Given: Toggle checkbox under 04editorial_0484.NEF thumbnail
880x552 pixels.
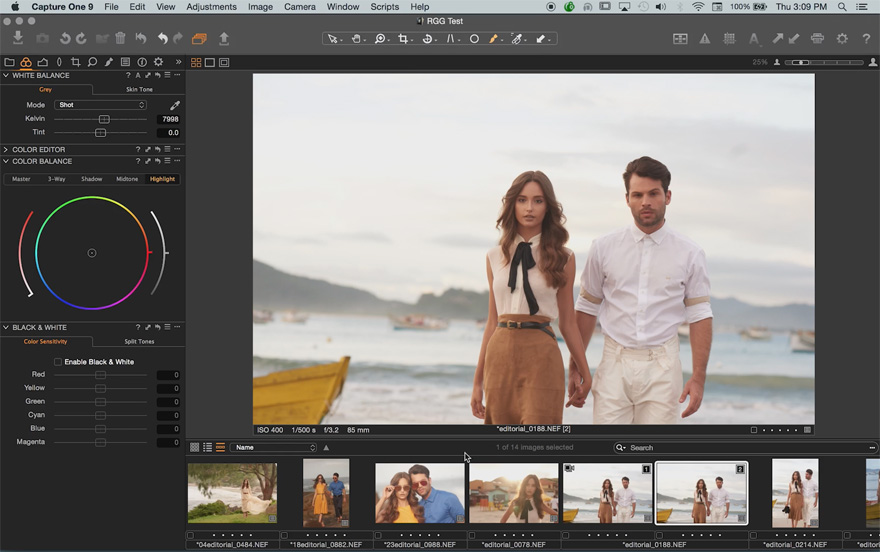Looking at the screenshot, I should [x=191, y=535].
